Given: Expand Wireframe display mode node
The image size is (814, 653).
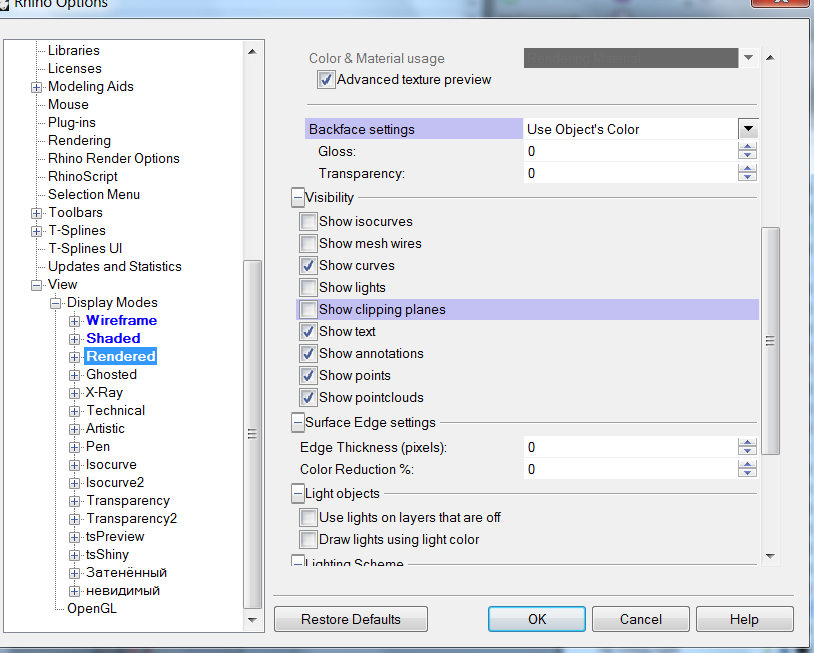Looking at the screenshot, I should click(x=74, y=321).
